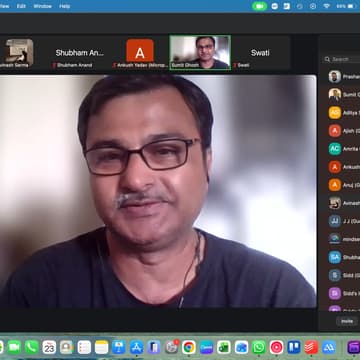Click the main speaker video of man with glasses
This screenshot has height=360, width=360.
[x=157, y=191]
